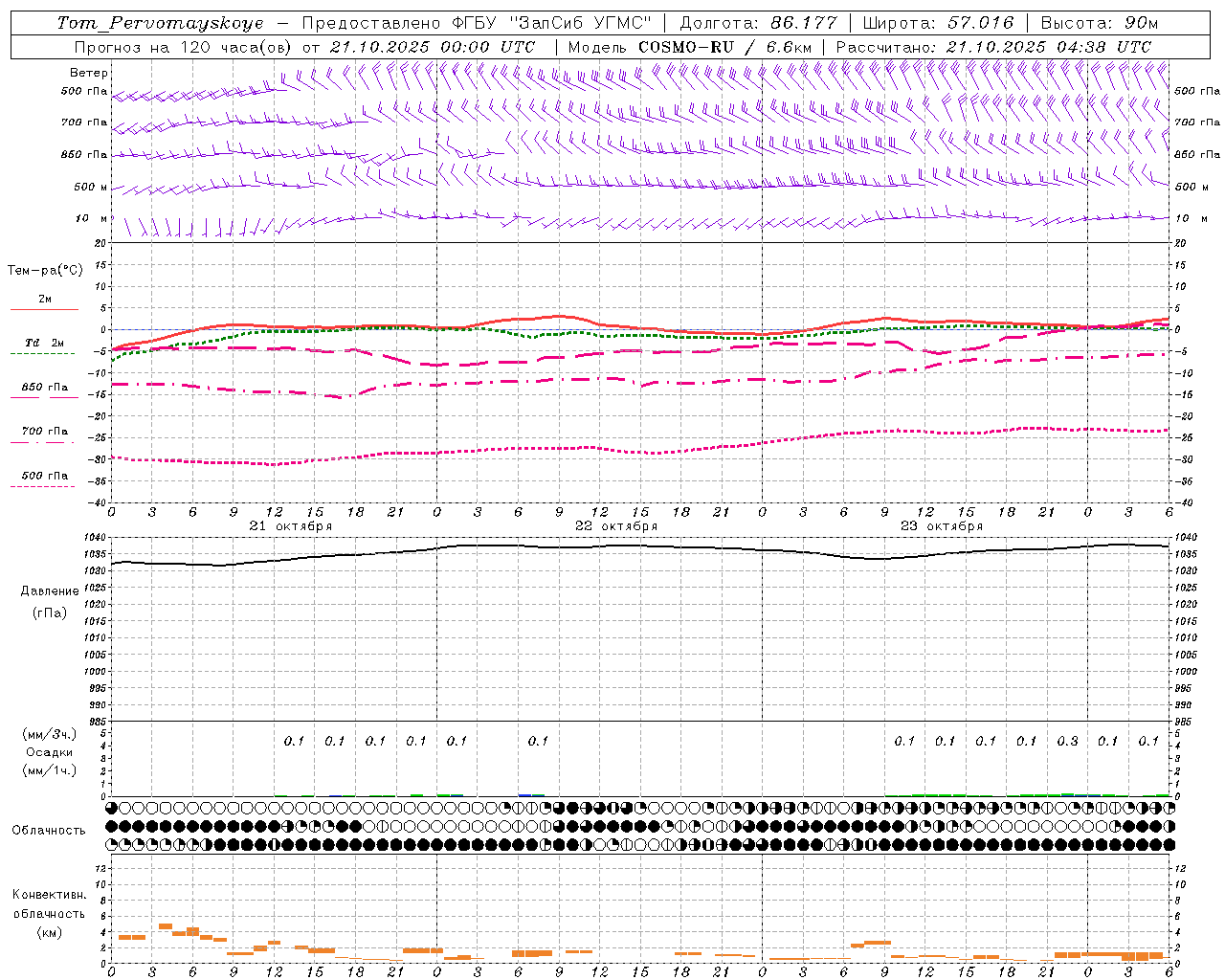Click the (мм/3ч.) precipitation unit label
Viewport: 1225px width, 980px height.
tap(50, 734)
